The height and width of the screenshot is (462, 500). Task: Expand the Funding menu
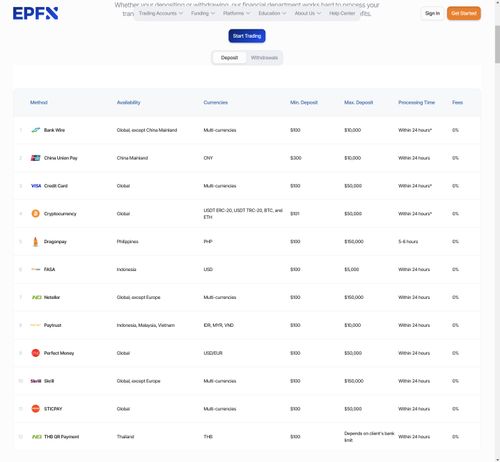click(203, 13)
